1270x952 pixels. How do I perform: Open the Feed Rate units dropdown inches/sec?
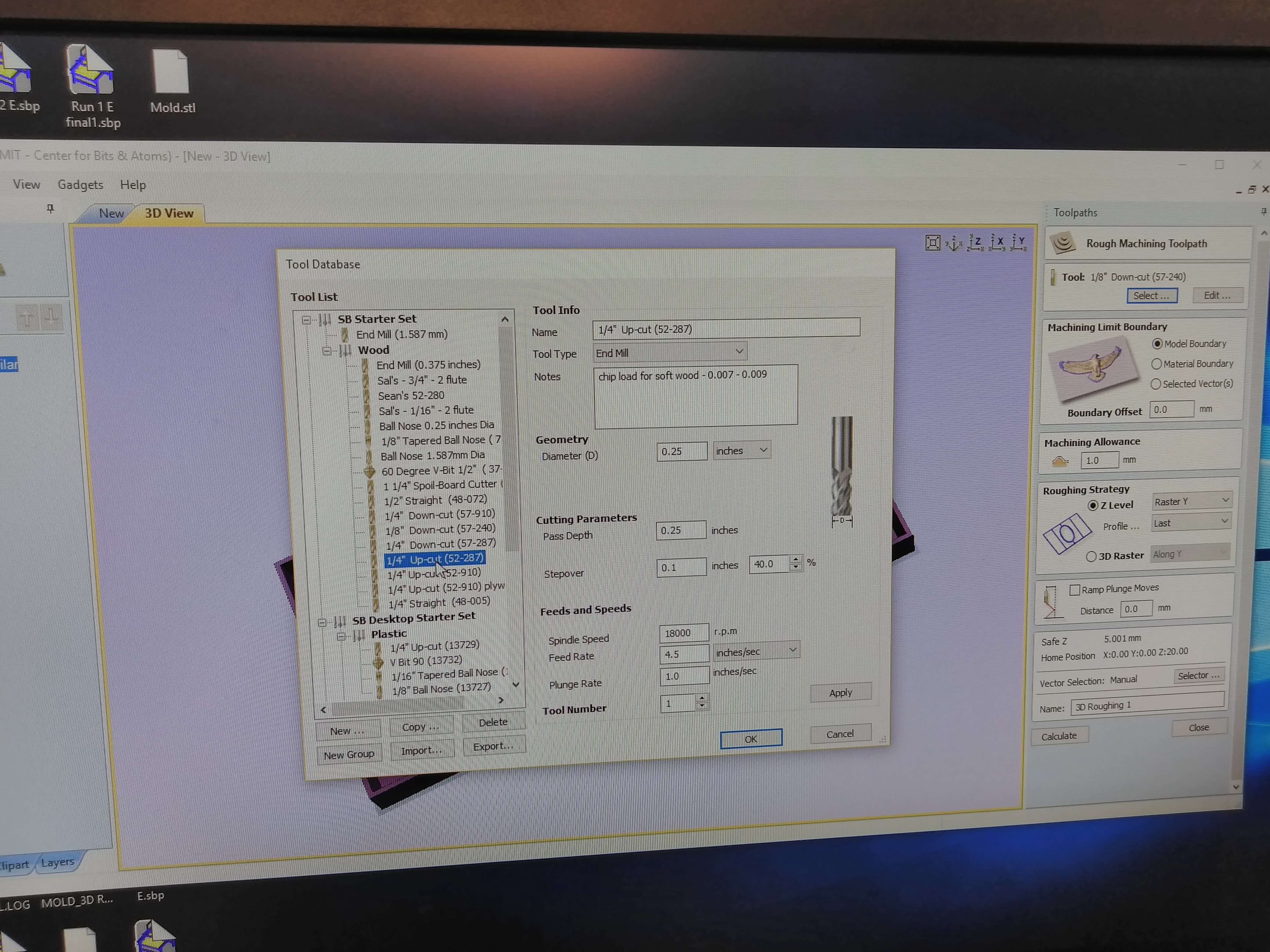pyautogui.click(x=756, y=651)
